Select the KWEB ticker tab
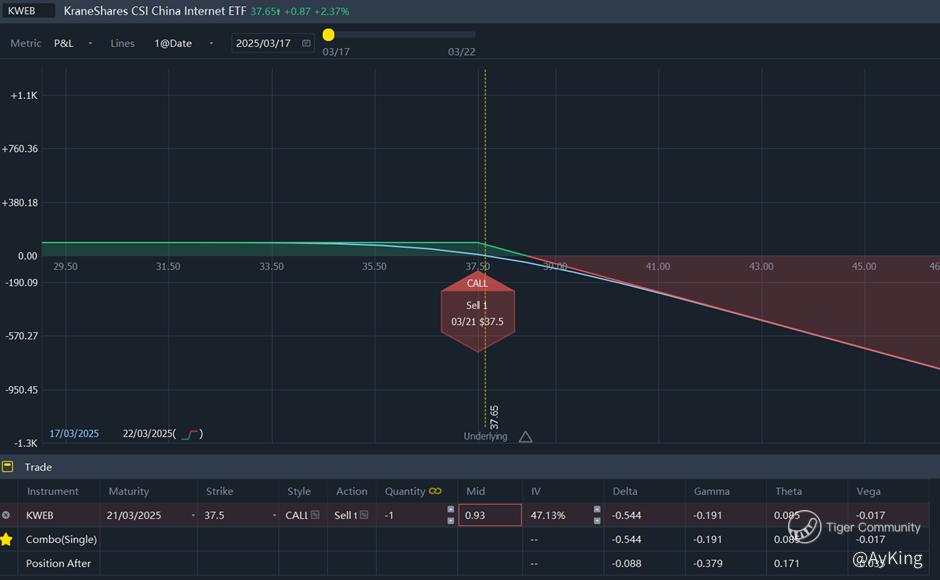940x580 pixels. coord(28,11)
